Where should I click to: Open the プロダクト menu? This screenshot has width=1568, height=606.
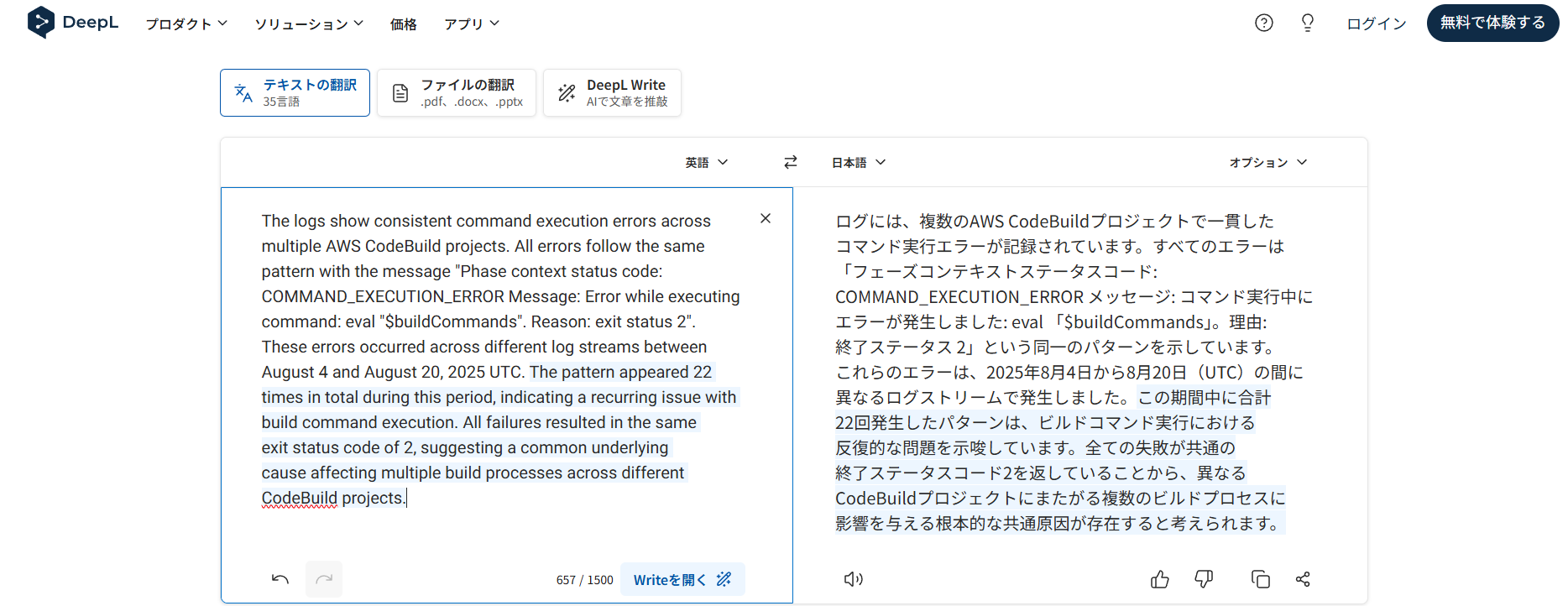186,24
